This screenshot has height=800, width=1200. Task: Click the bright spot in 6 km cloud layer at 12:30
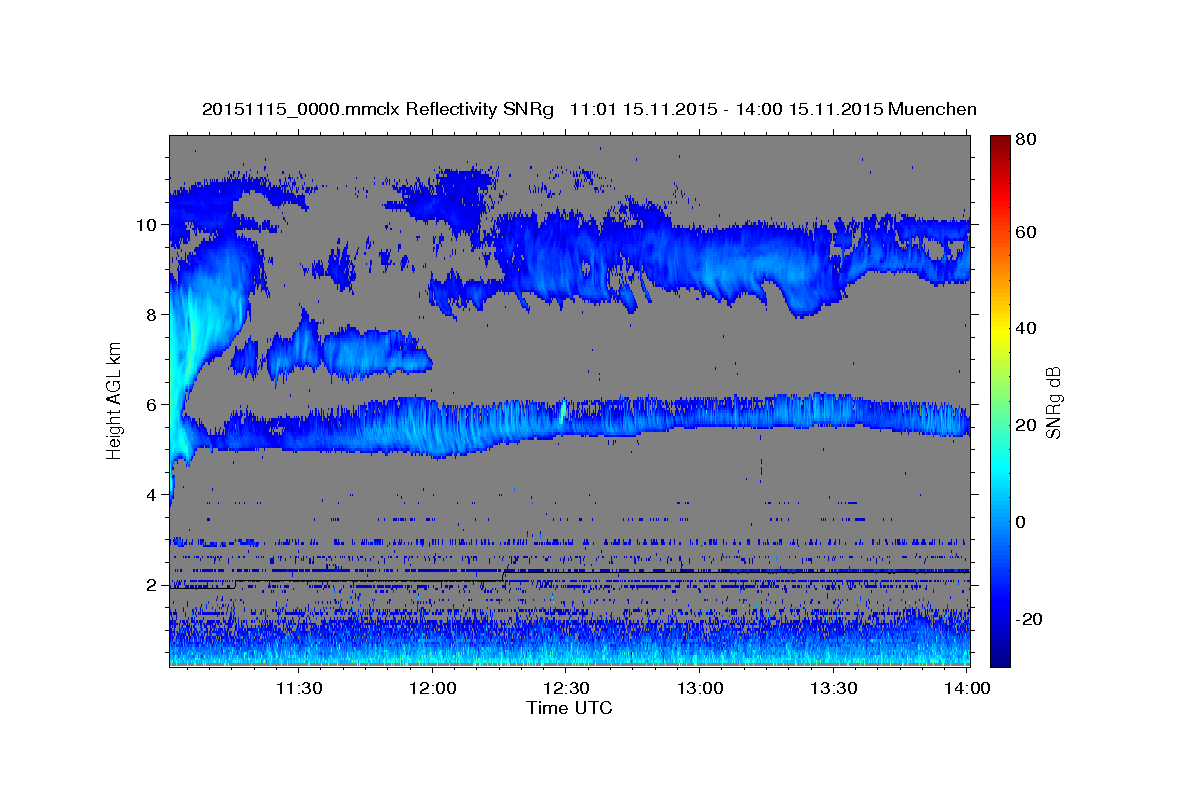563,410
